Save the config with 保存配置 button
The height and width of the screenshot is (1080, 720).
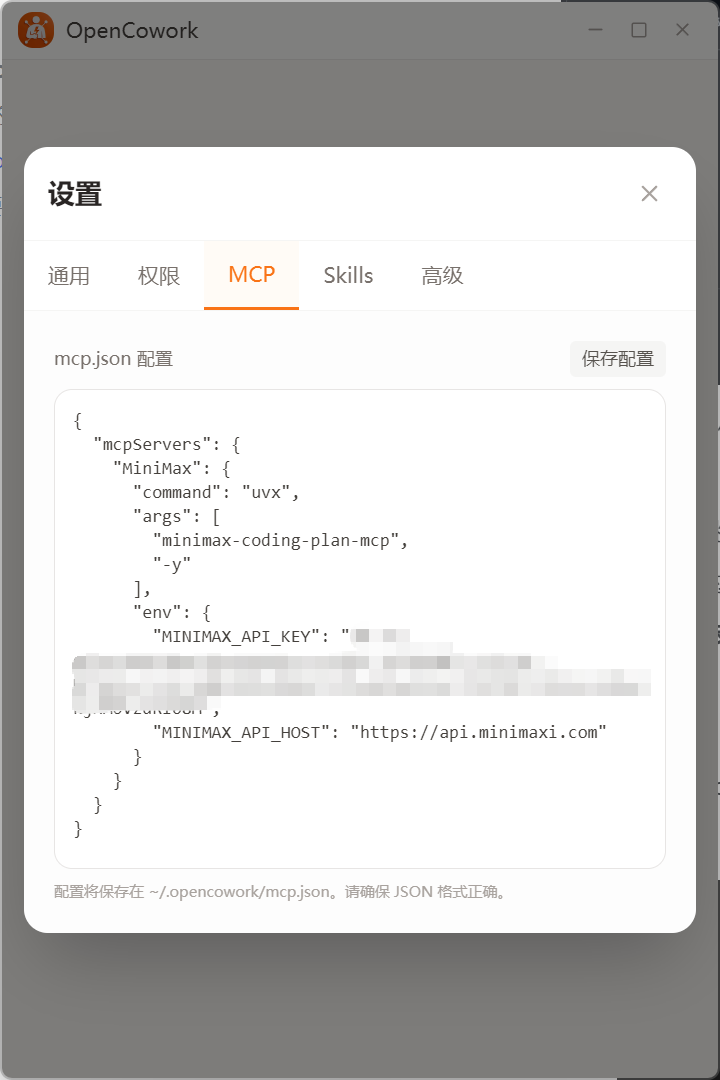pos(617,359)
